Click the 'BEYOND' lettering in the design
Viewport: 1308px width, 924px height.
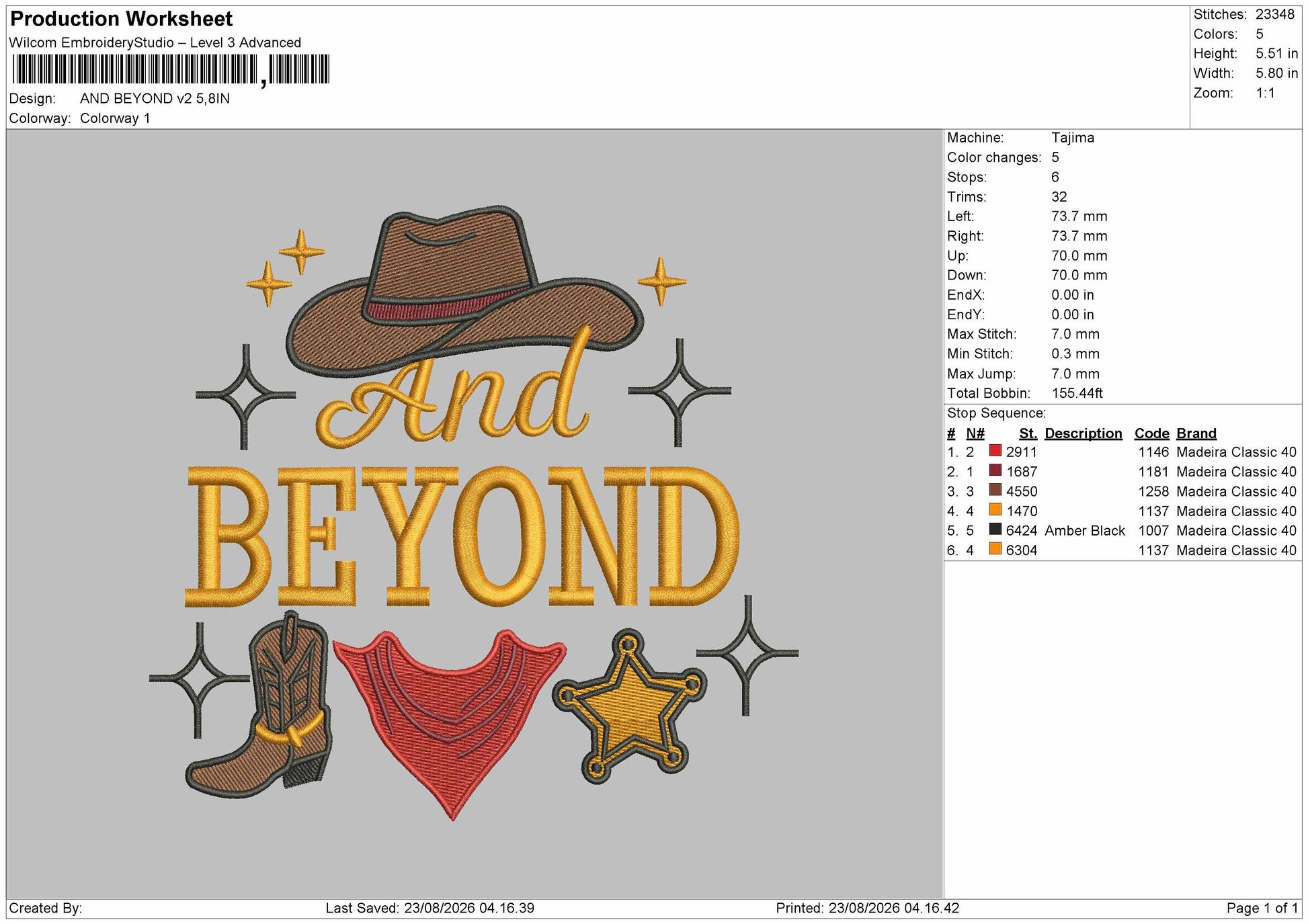tap(462, 536)
